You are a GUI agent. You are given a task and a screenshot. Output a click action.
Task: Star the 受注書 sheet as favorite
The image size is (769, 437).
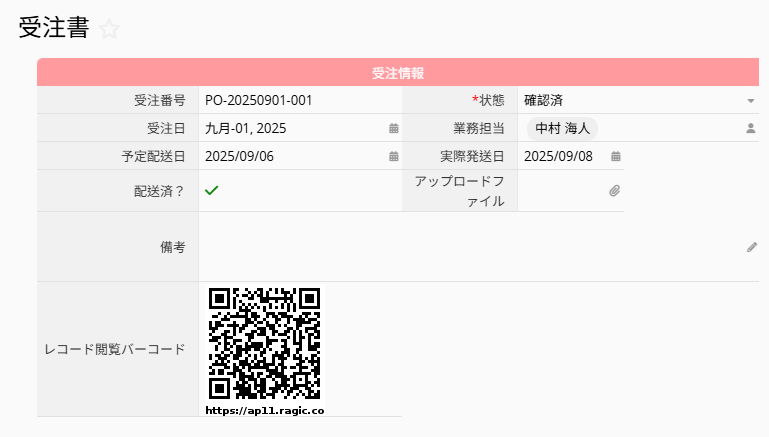tap(109, 30)
